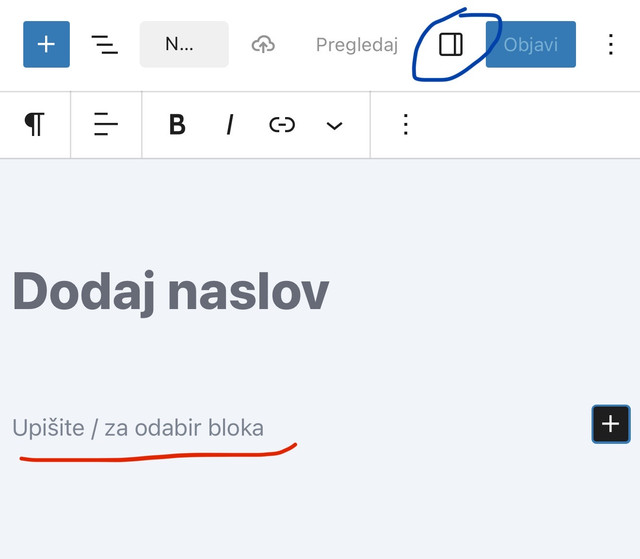
Task: Open the block inserter with the blue plus button
Action: pyautogui.click(x=47, y=44)
